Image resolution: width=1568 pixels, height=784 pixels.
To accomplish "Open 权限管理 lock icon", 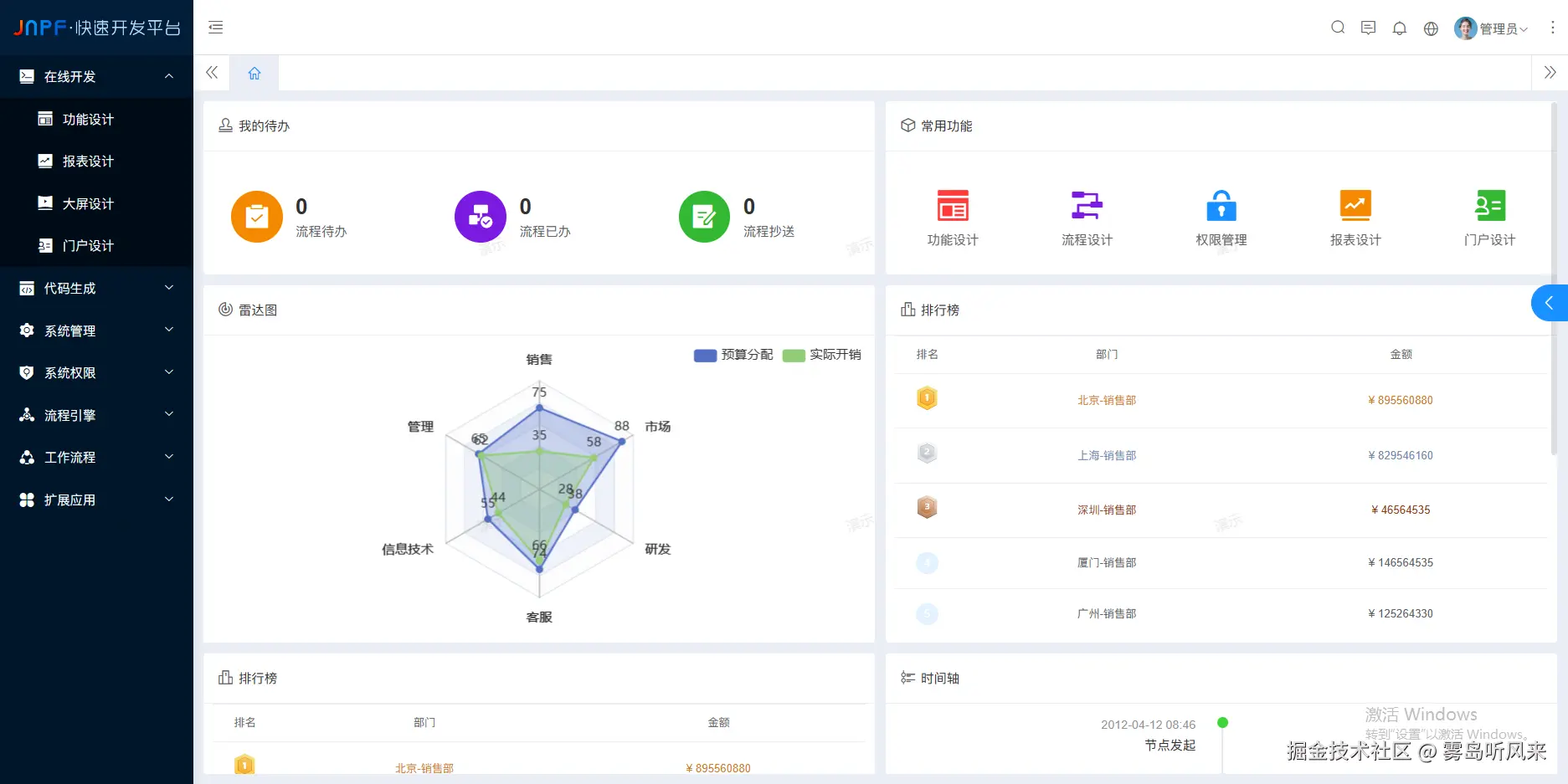I will tap(1221, 205).
